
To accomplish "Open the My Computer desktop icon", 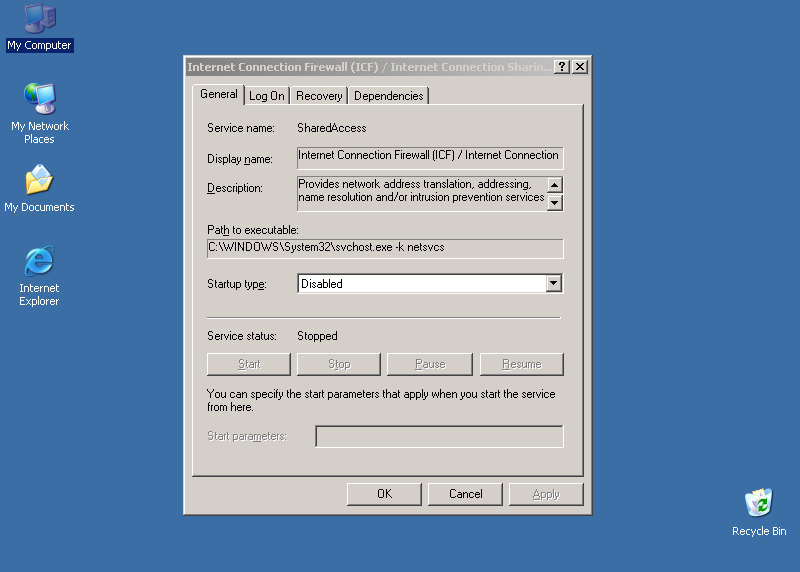I will click(40, 28).
